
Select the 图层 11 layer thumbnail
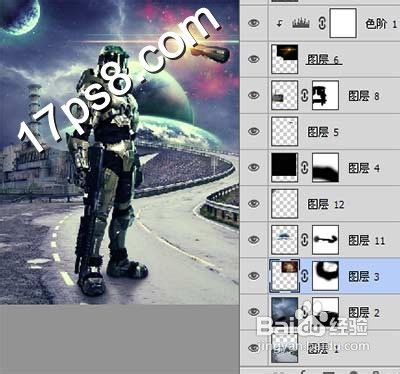point(285,239)
